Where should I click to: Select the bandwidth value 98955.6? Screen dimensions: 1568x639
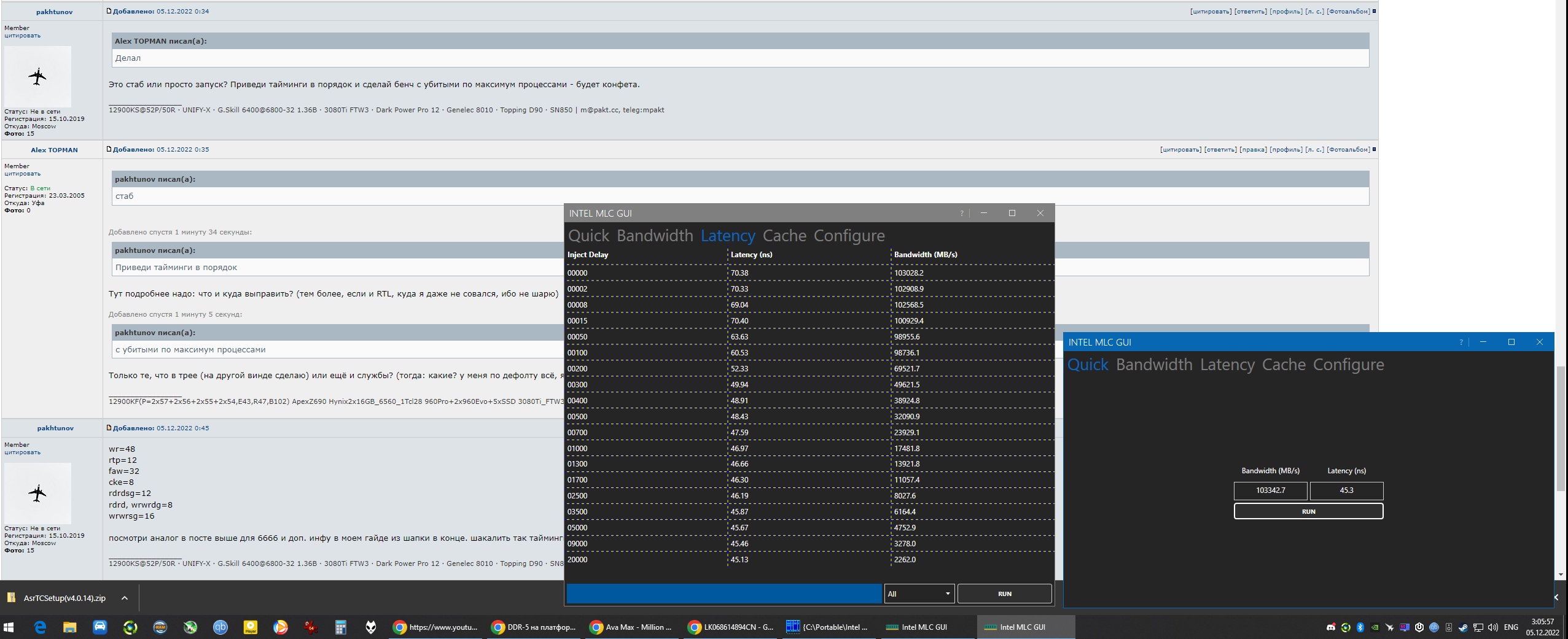(x=907, y=337)
